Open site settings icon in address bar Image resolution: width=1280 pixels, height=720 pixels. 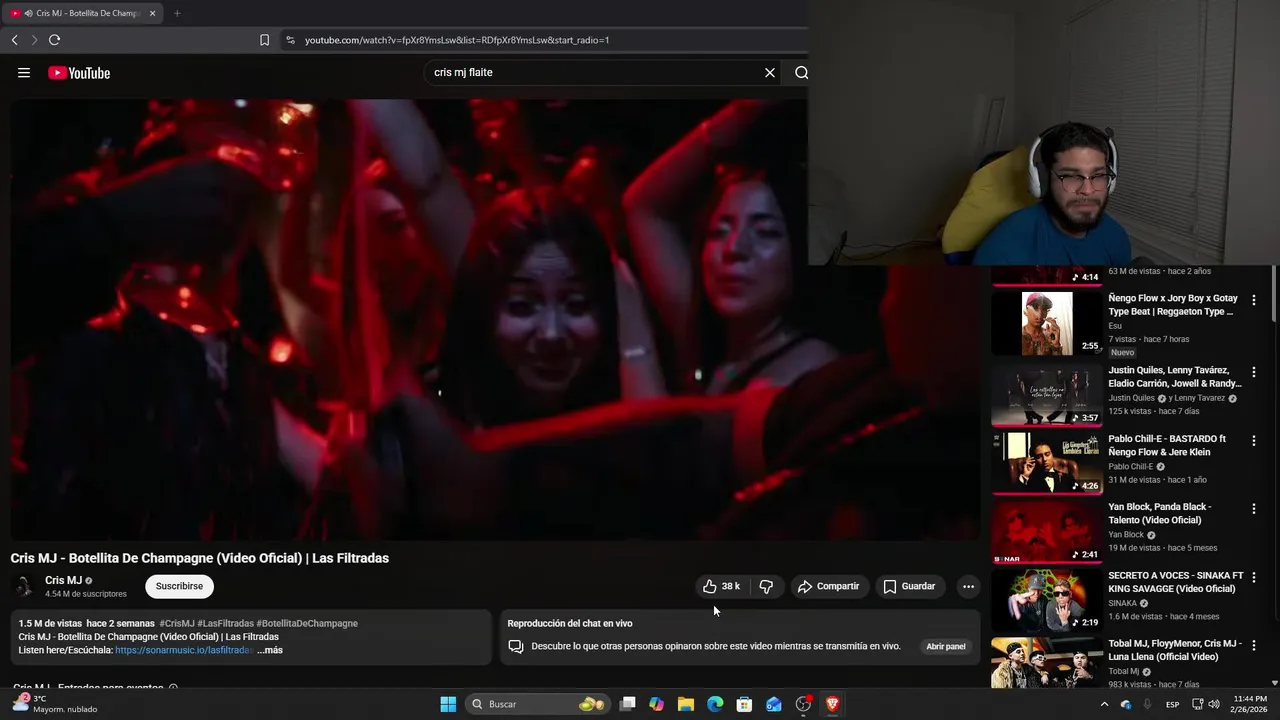(x=290, y=40)
